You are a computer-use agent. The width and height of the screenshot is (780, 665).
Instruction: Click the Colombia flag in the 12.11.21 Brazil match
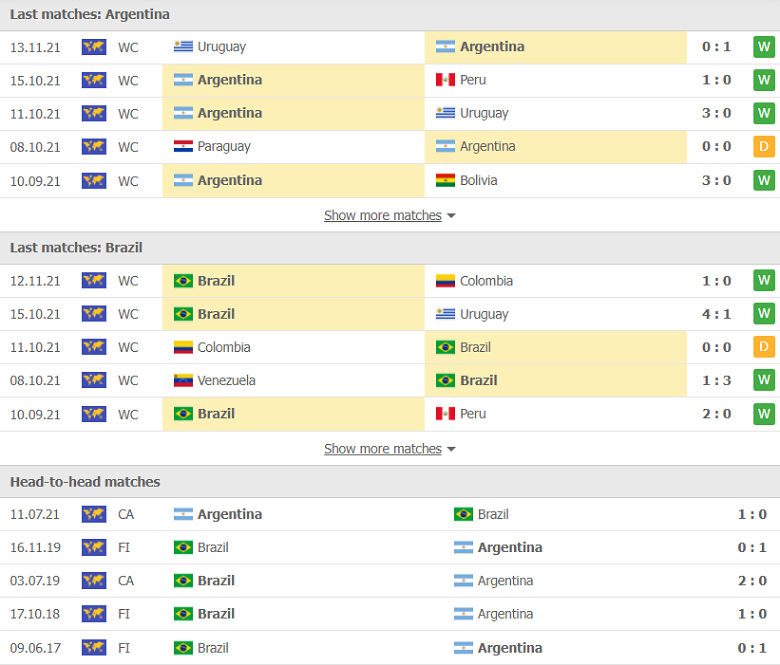445,281
